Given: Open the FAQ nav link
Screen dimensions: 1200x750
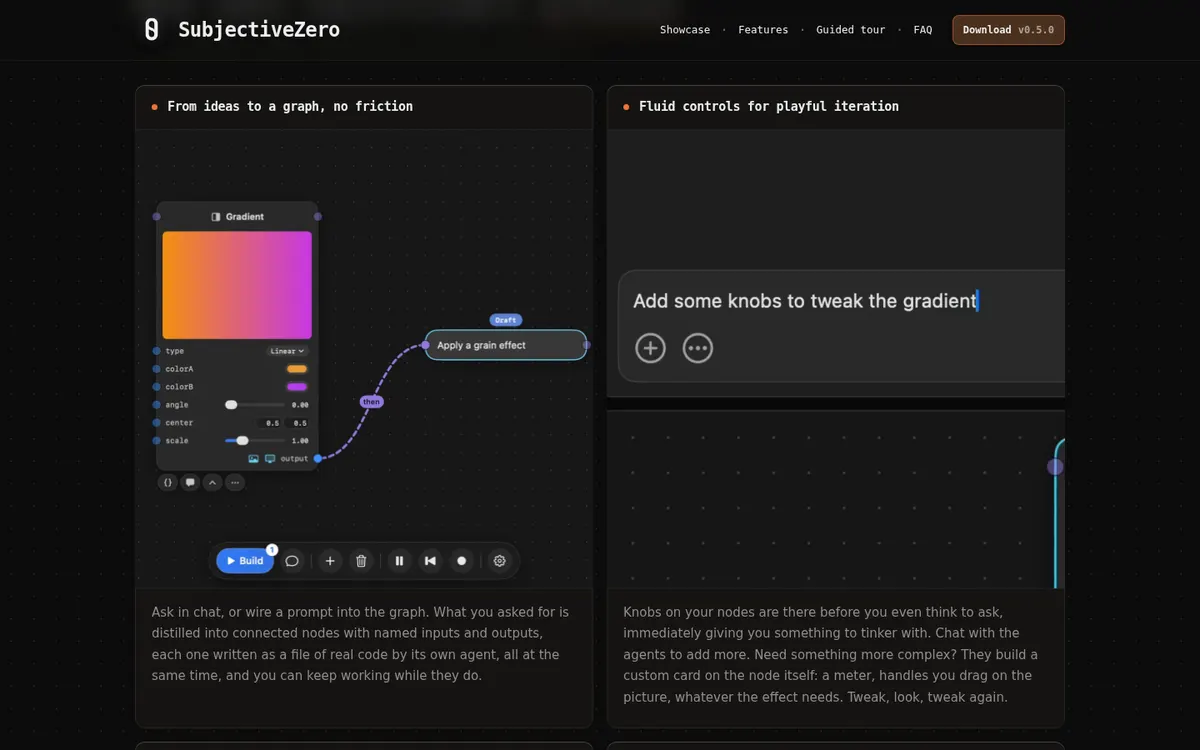Looking at the screenshot, I should pyautogui.click(x=922, y=30).
